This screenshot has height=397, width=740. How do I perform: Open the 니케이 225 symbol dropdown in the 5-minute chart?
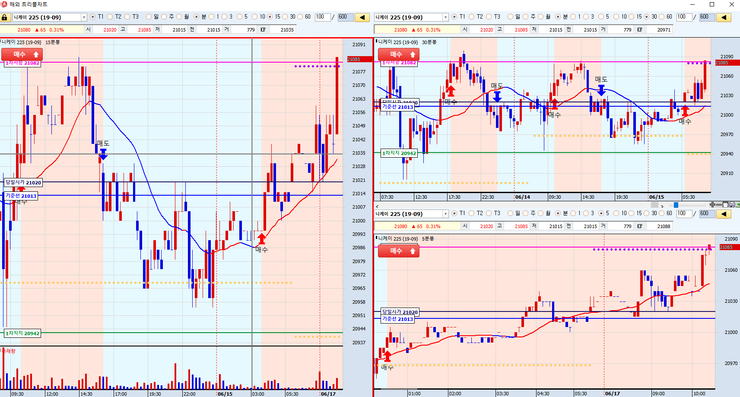[x=445, y=214]
